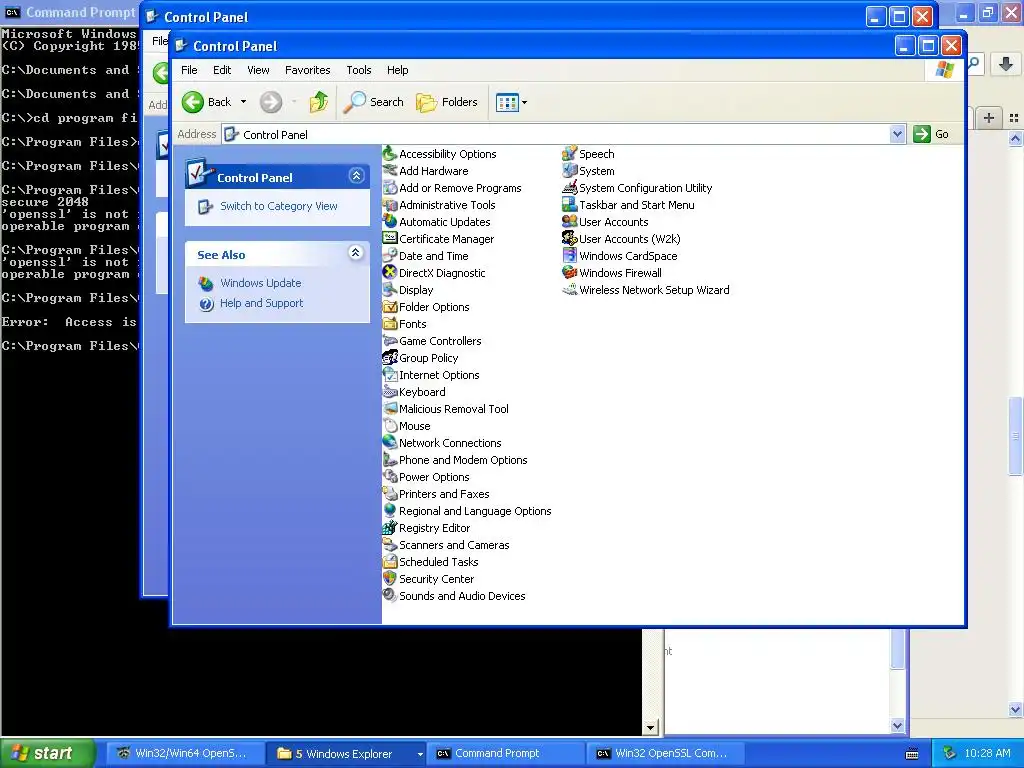Screen dimensions: 1024x768
Task: Open the Security Center icon
Action: (x=390, y=578)
